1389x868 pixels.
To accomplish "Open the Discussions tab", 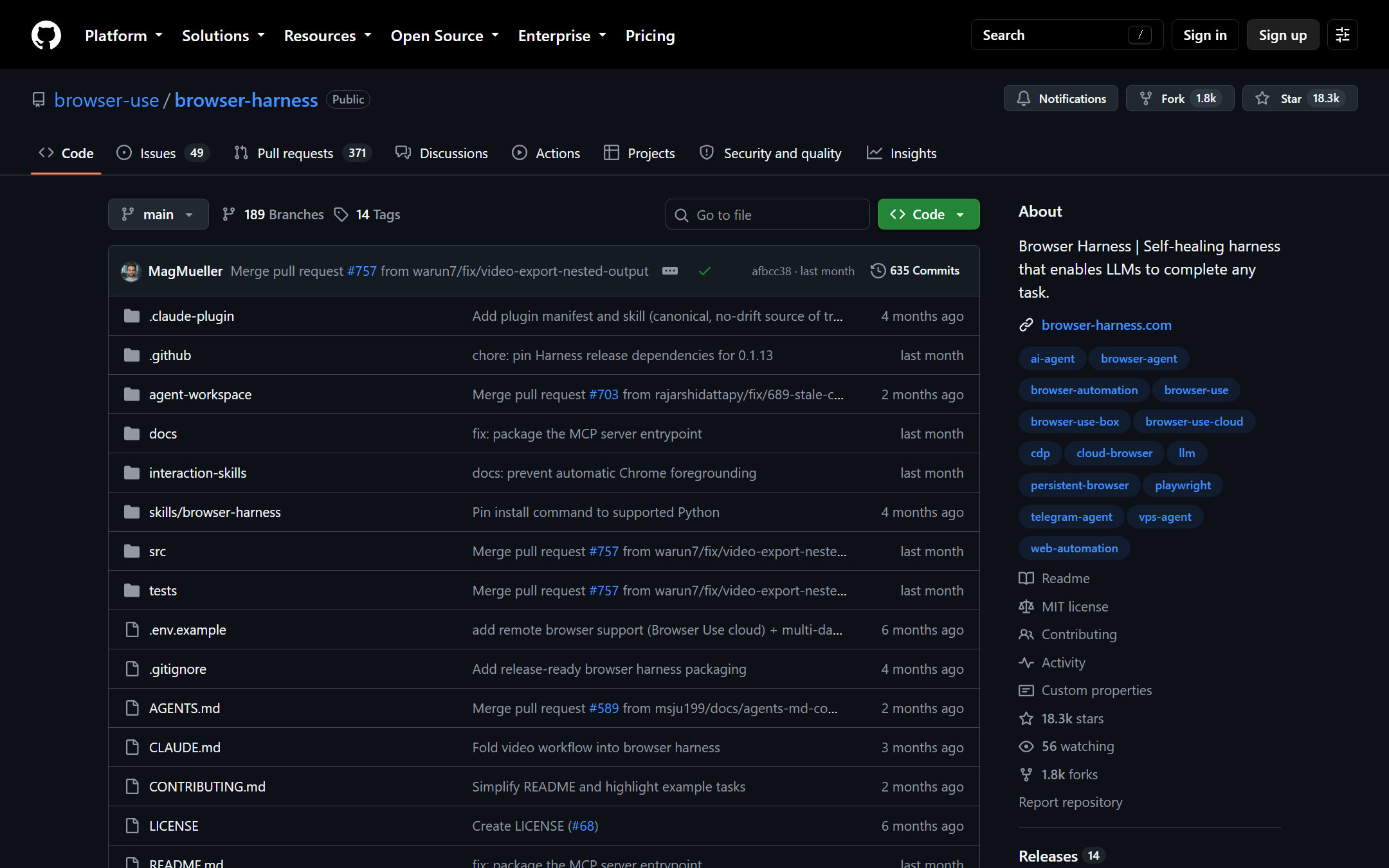I will point(442,153).
